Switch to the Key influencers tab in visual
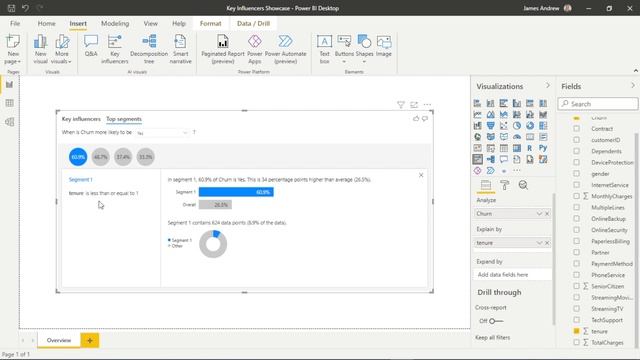 (x=81, y=119)
